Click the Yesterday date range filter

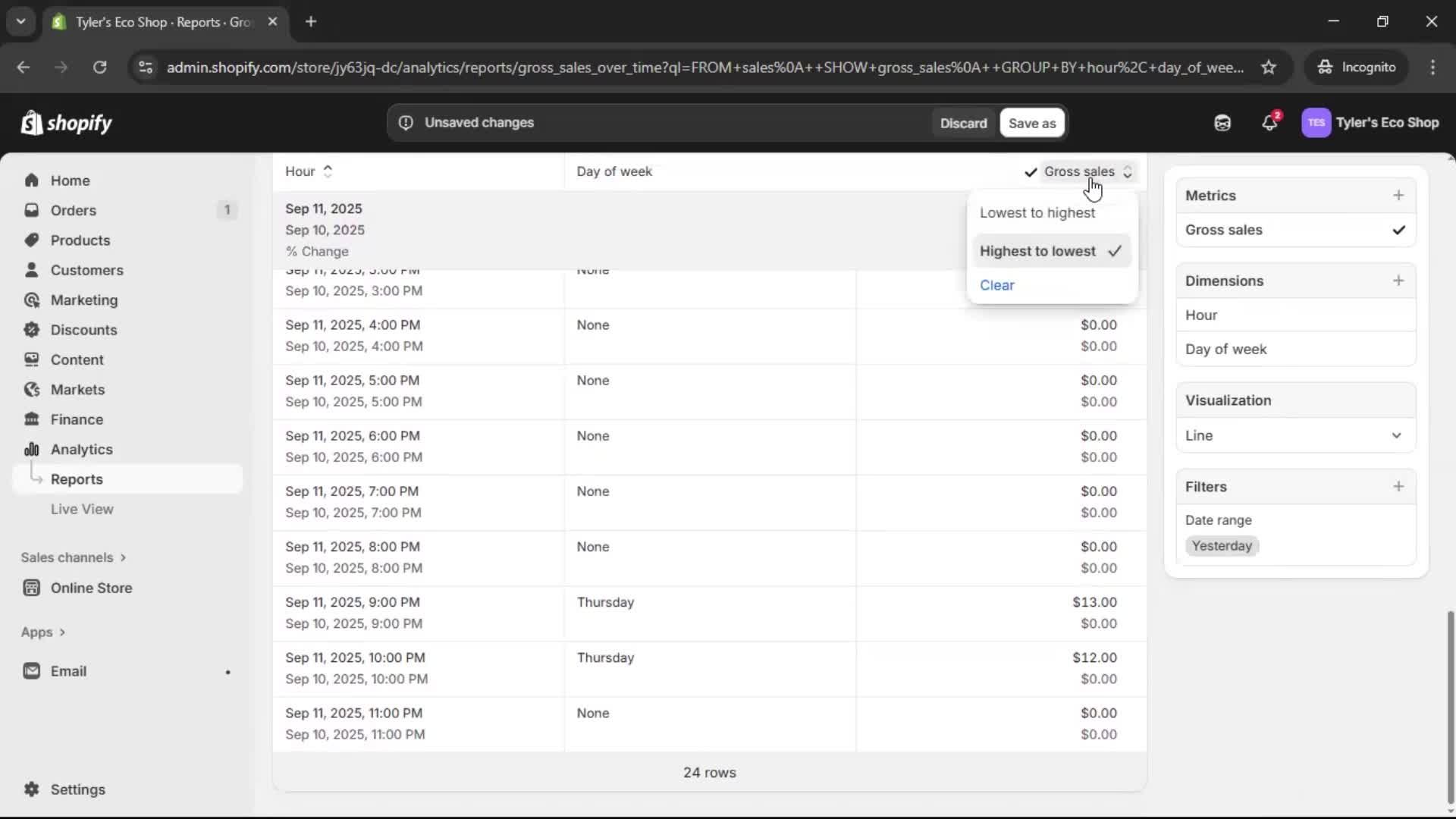1221,545
